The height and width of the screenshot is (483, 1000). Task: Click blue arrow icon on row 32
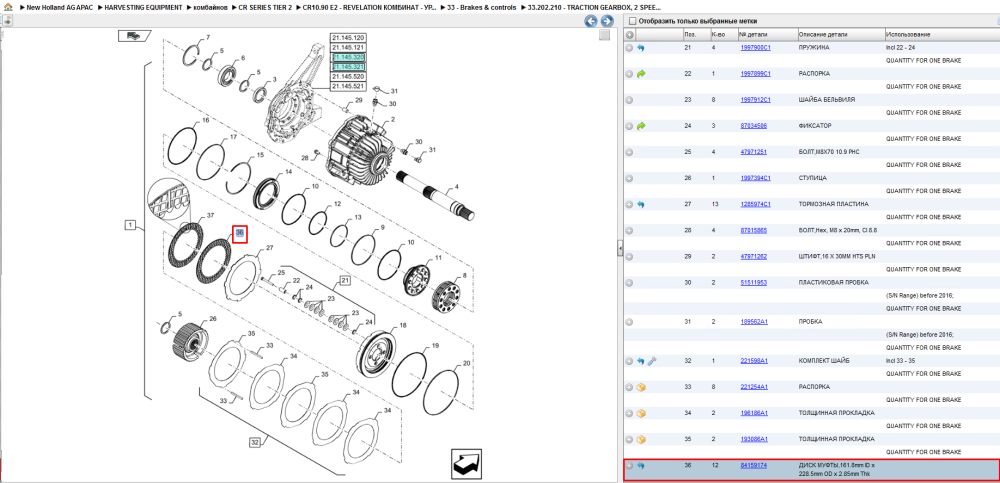[641, 361]
